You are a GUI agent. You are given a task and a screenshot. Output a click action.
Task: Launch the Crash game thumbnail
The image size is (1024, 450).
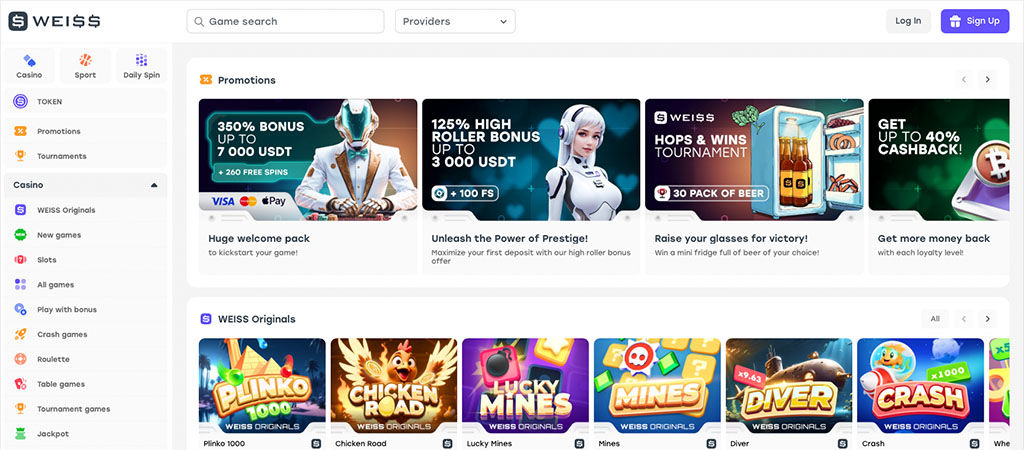tap(920, 386)
